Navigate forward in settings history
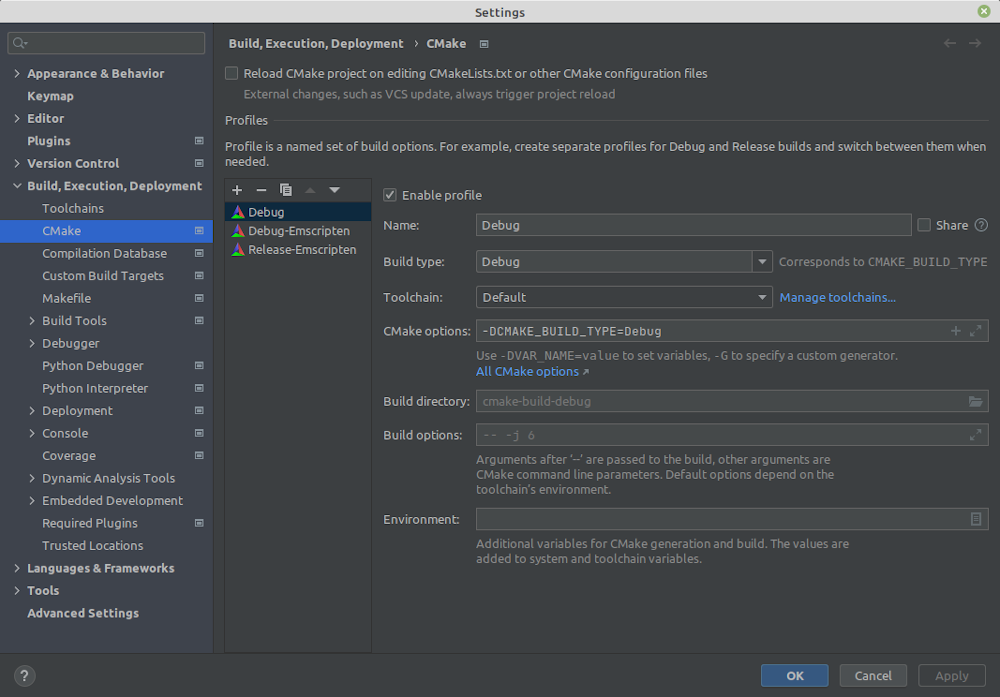1000x697 pixels. point(975,43)
